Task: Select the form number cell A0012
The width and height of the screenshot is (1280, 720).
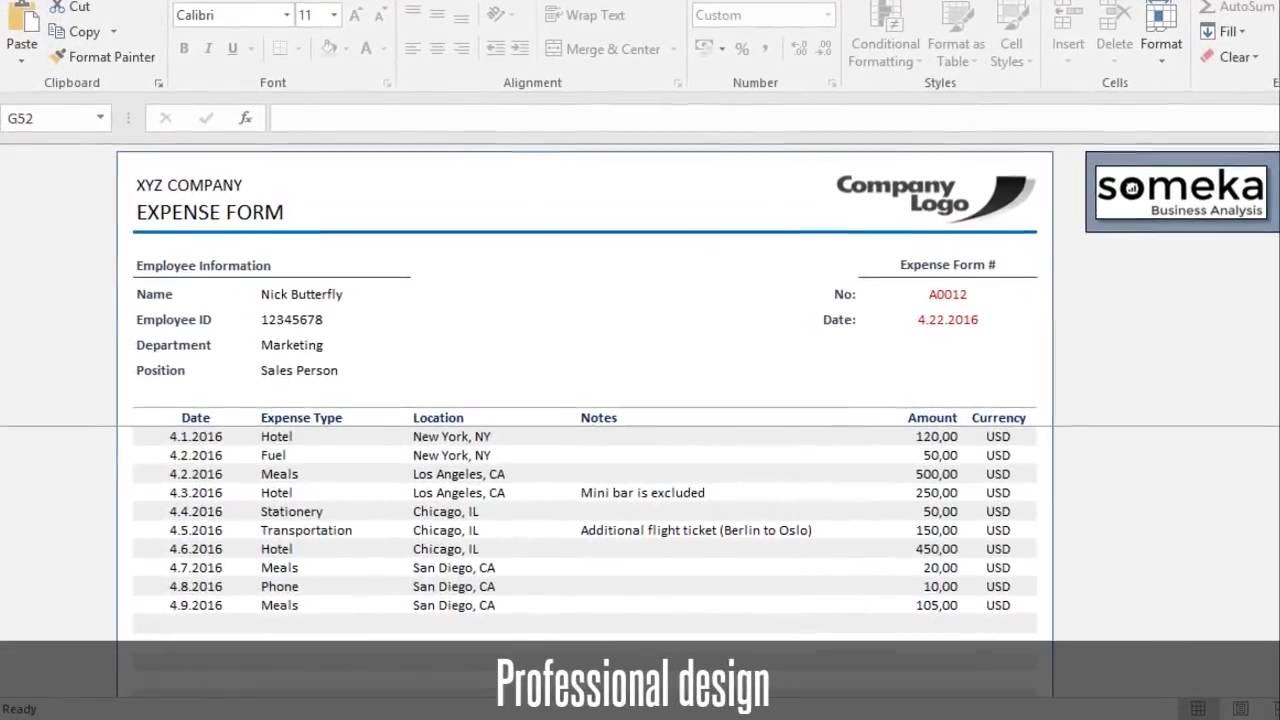Action: [947, 294]
